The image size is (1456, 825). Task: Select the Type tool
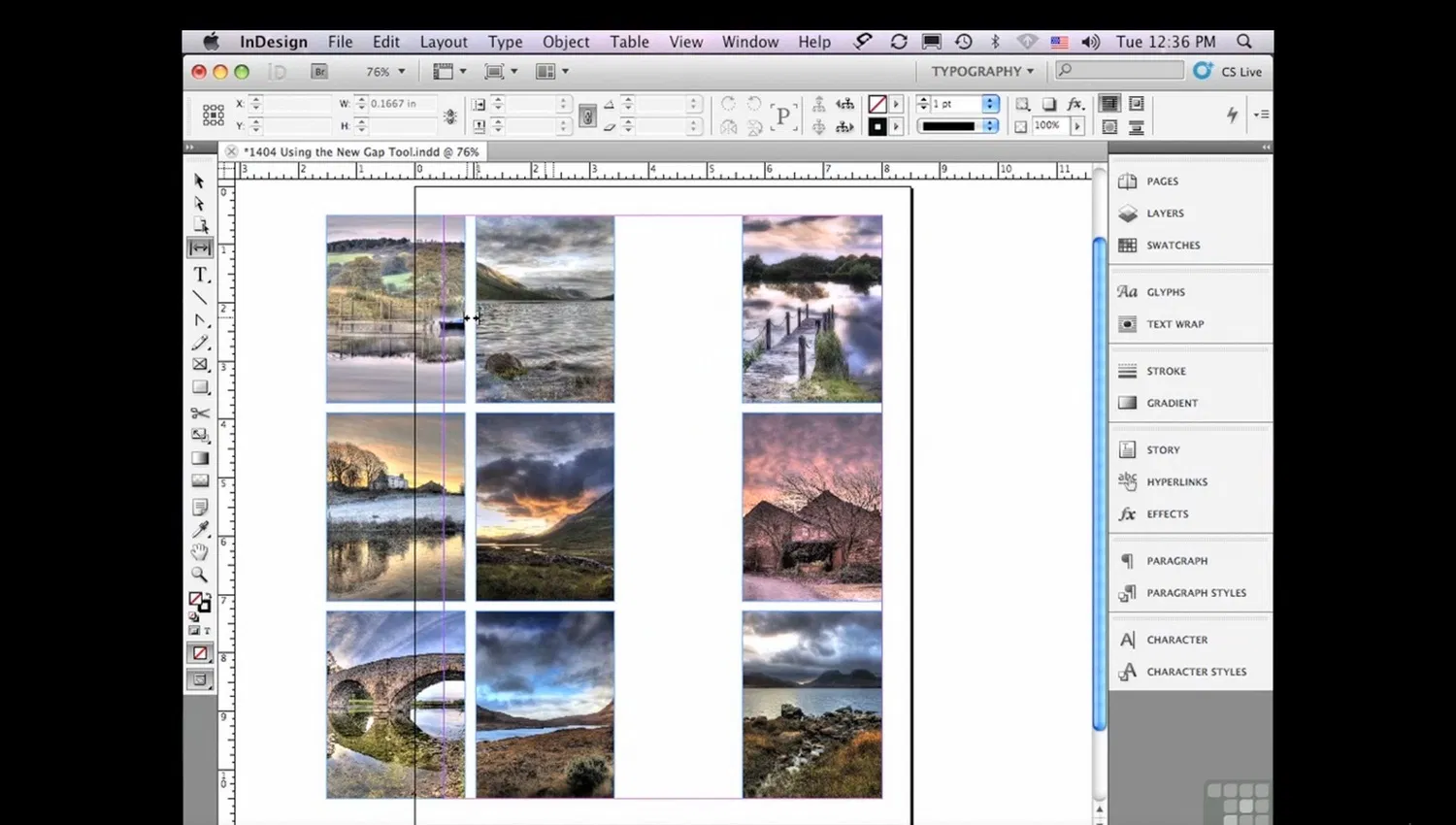[x=200, y=275]
